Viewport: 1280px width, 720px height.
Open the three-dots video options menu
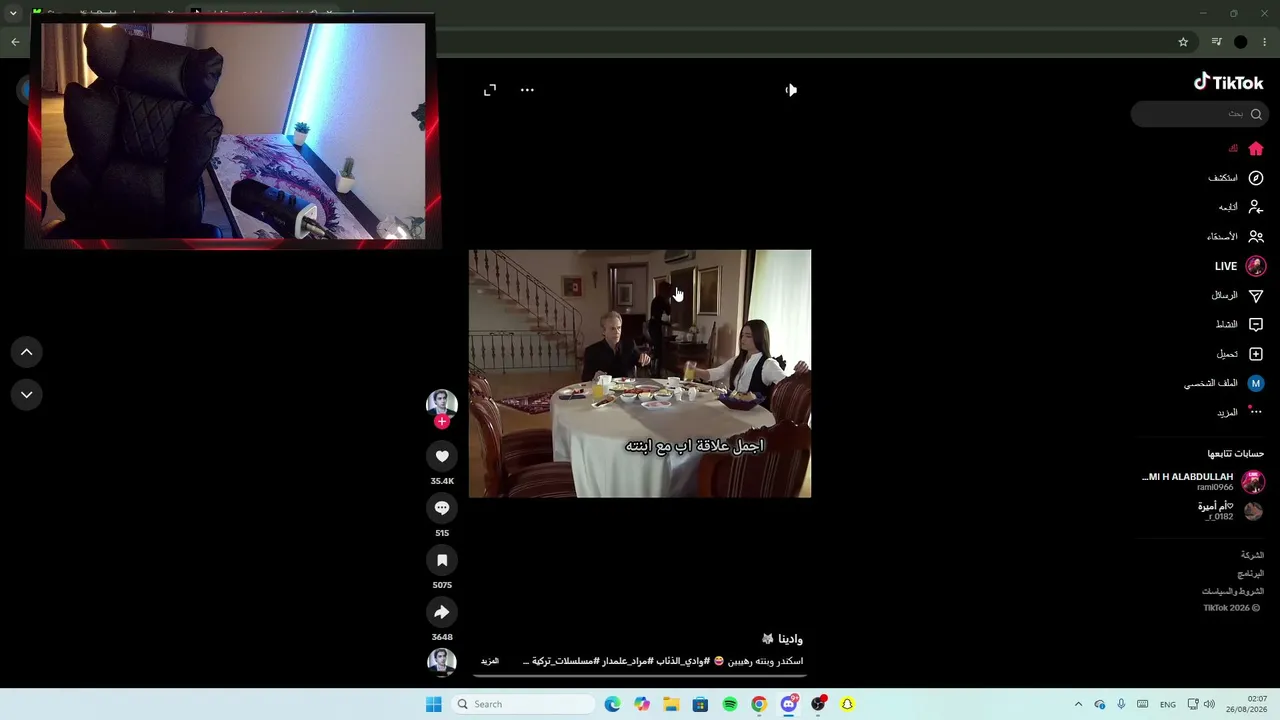click(x=527, y=90)
